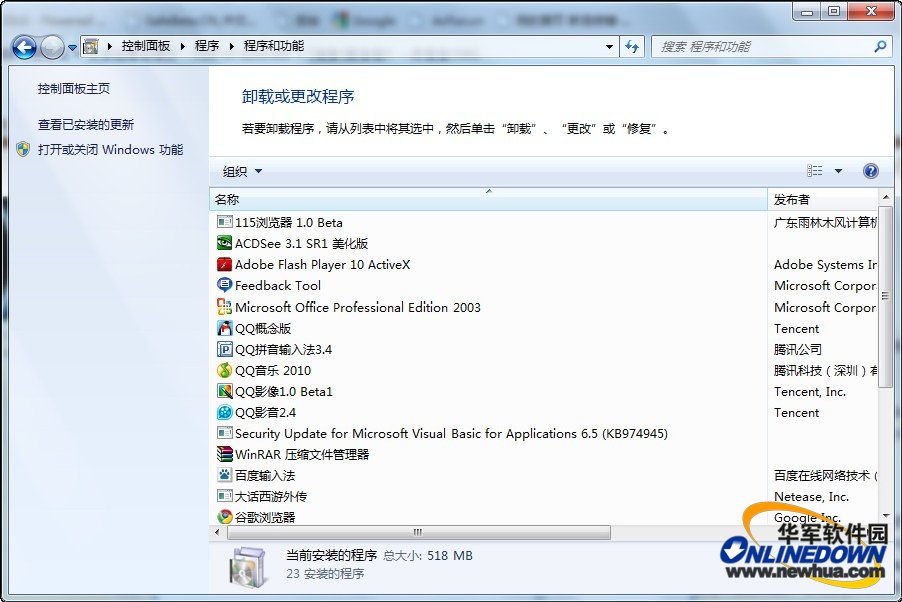Click the Adobe Flash Player icon
This screenshot has height=602, width=902.
pyautogui.click(x=224, y=264)
